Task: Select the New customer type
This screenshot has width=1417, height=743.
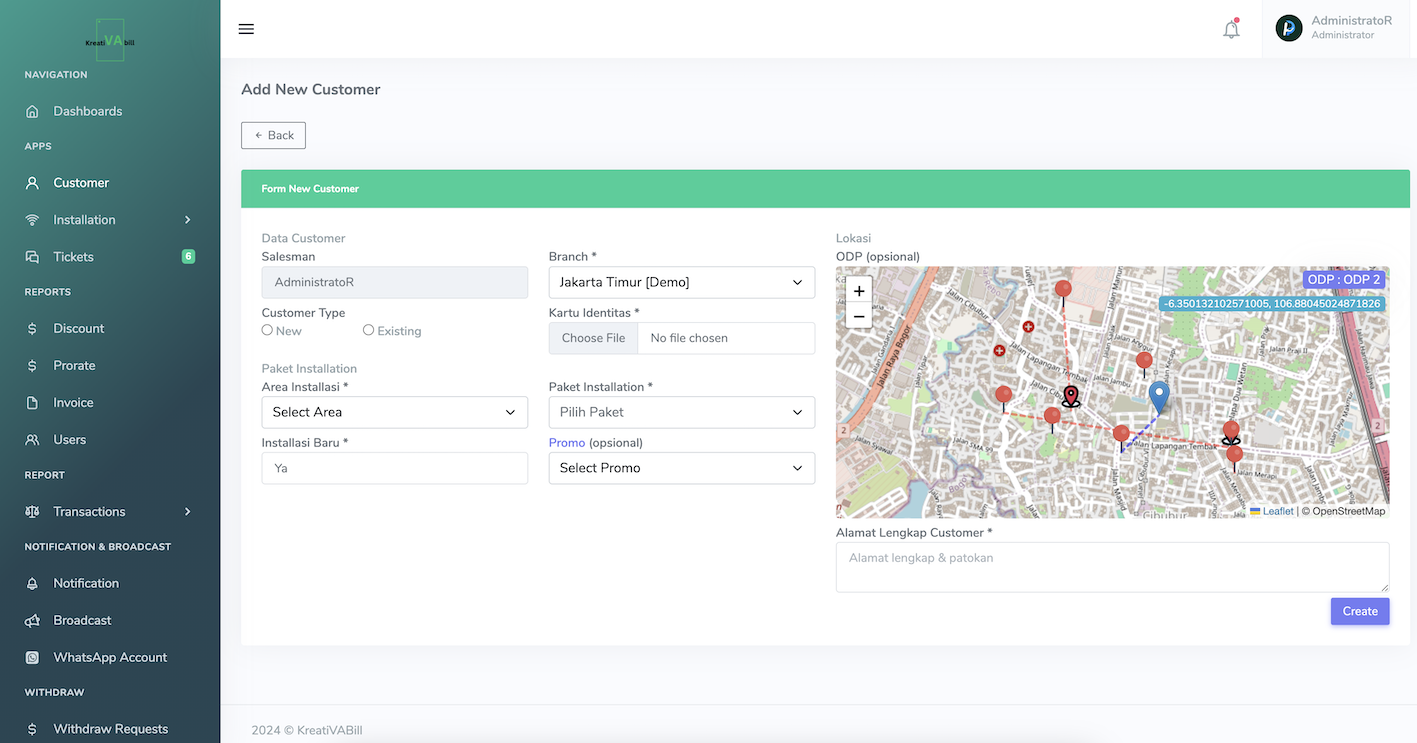Action: (x=267, y=330)
